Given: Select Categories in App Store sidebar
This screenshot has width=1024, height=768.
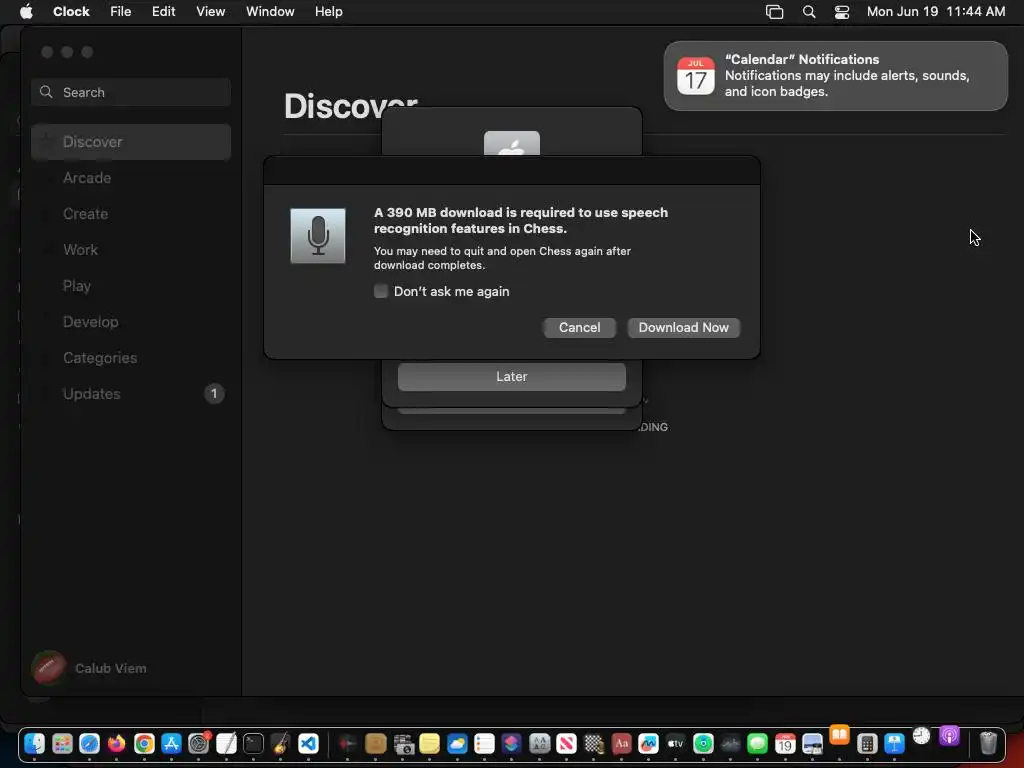Looking at the screenshot, I should (x=131, y=358).
